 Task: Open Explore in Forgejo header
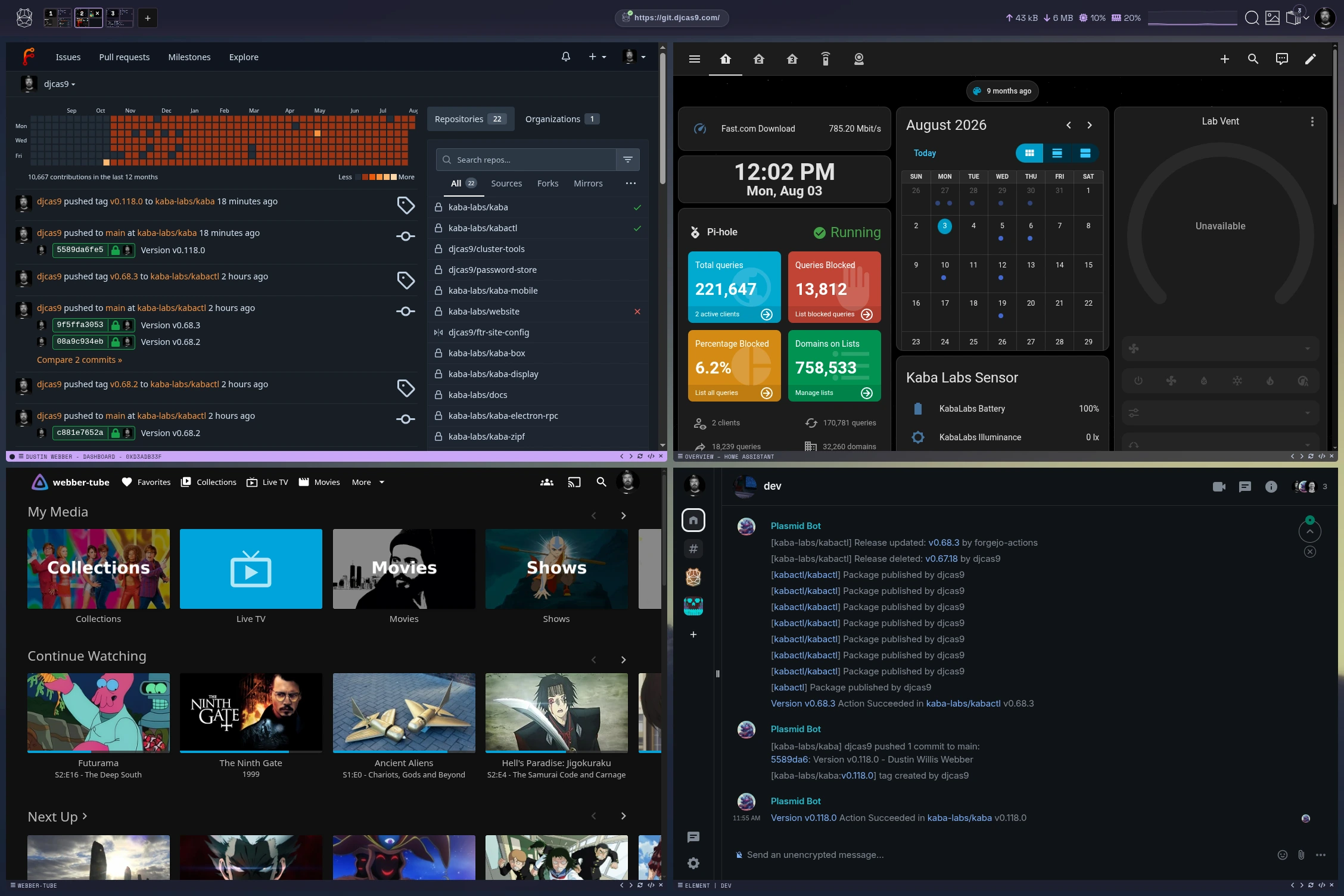[x=244, y=57]
